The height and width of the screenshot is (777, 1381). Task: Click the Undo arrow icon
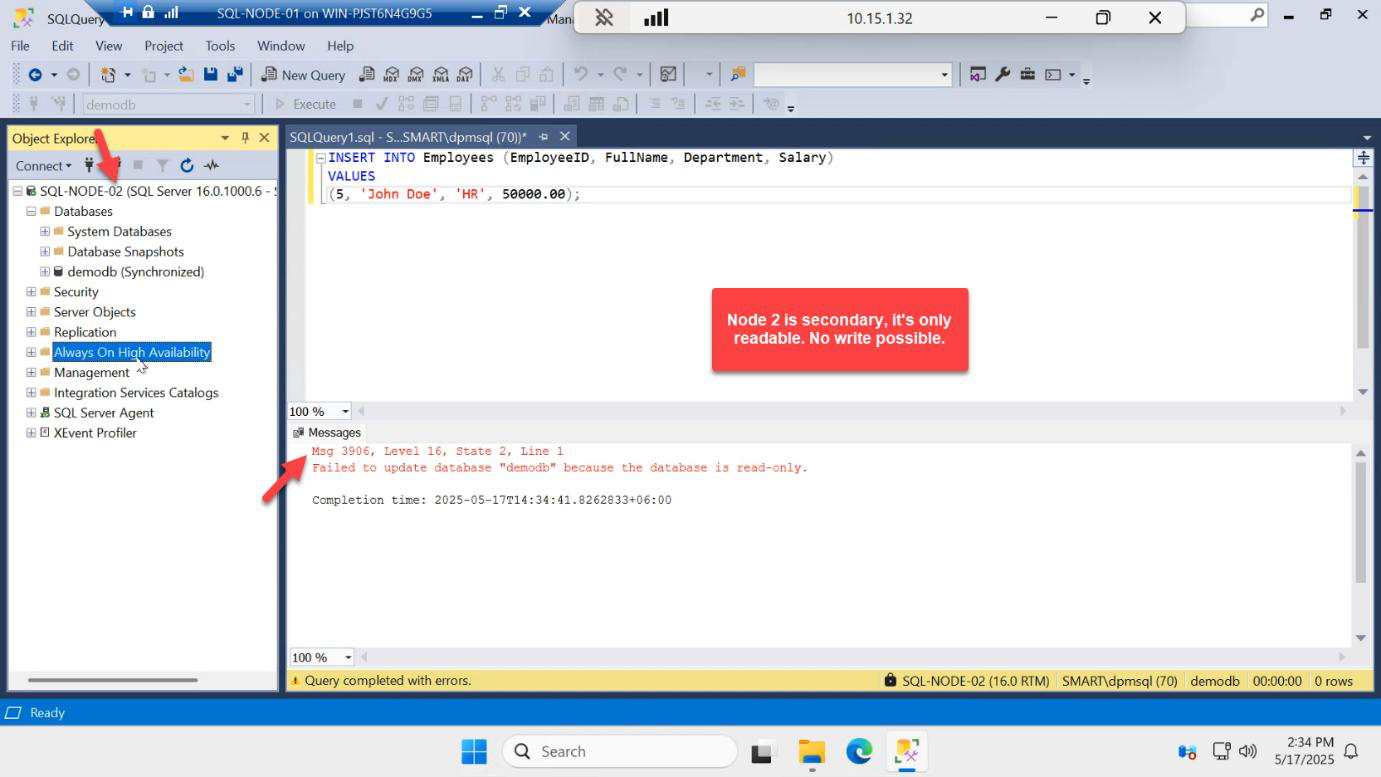coord(581,75)
